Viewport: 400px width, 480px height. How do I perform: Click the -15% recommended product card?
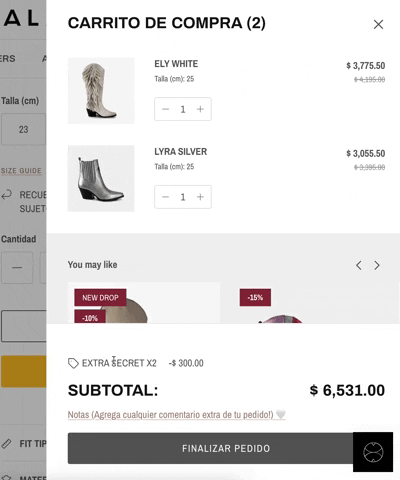pos(310,303)
